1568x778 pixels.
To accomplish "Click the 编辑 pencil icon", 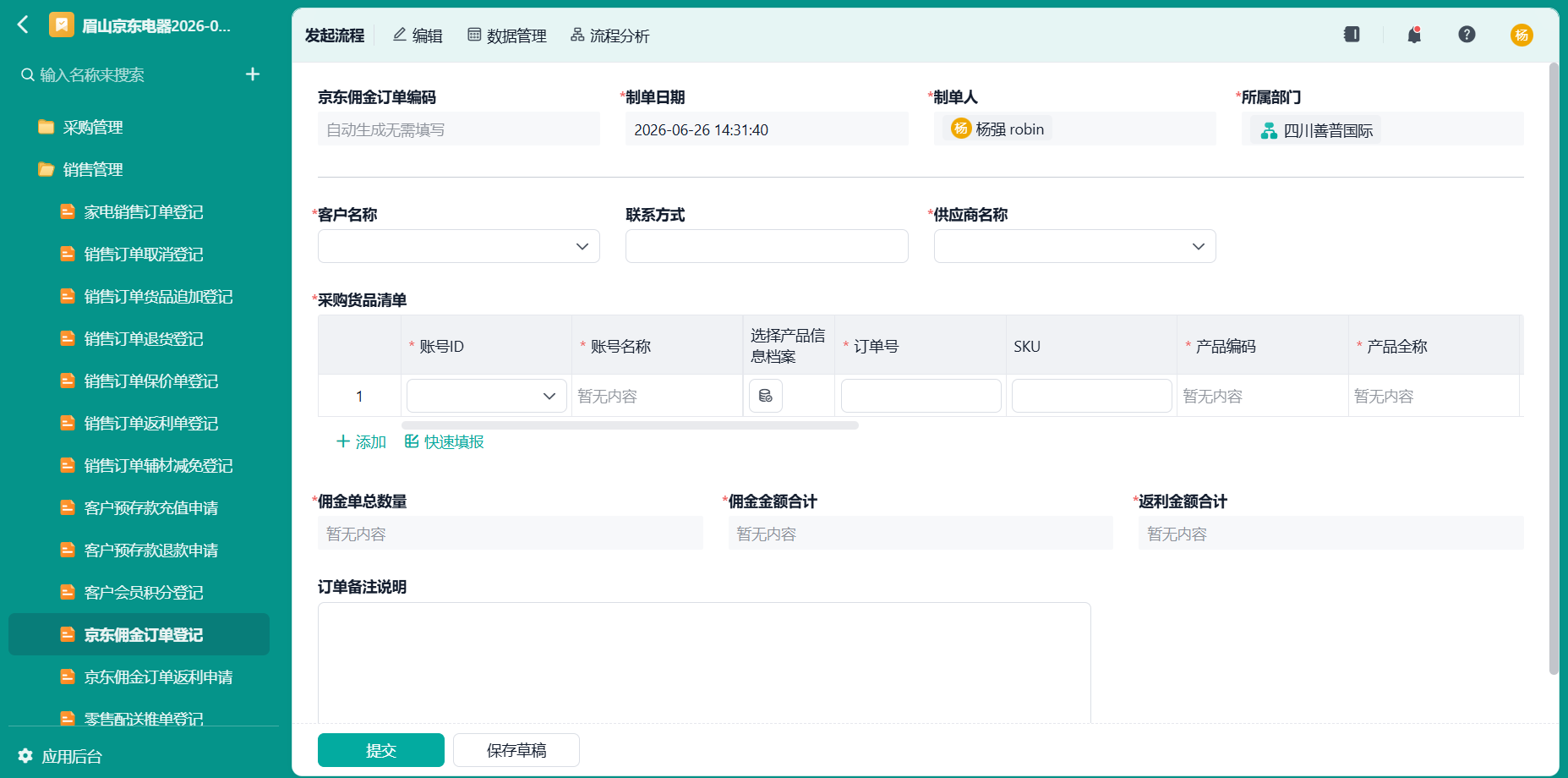I will coord(400,35).
